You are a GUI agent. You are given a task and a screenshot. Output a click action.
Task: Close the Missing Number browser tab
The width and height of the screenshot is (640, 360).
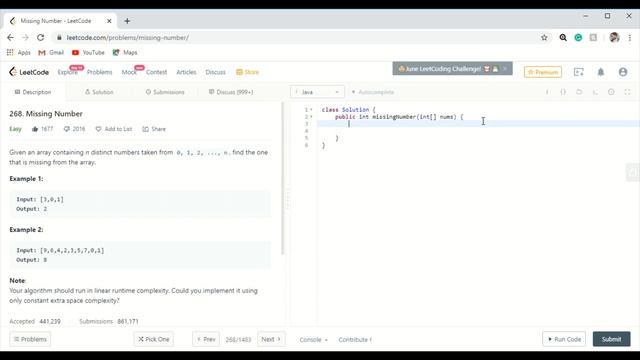(x=109, y=21)
